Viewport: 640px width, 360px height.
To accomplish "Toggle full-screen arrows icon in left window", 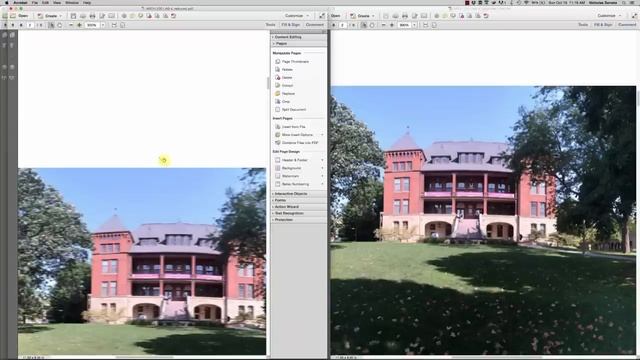I will [x=322, y=16].
